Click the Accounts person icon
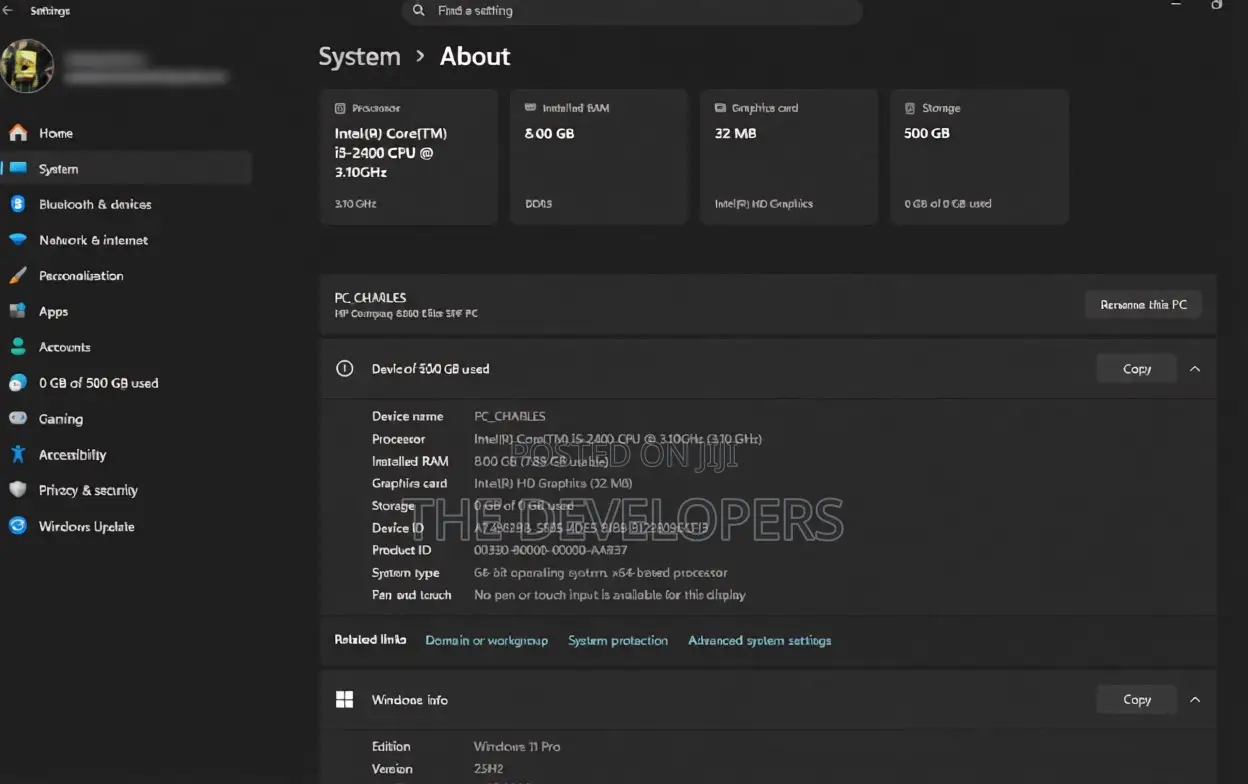 [18, 347]
